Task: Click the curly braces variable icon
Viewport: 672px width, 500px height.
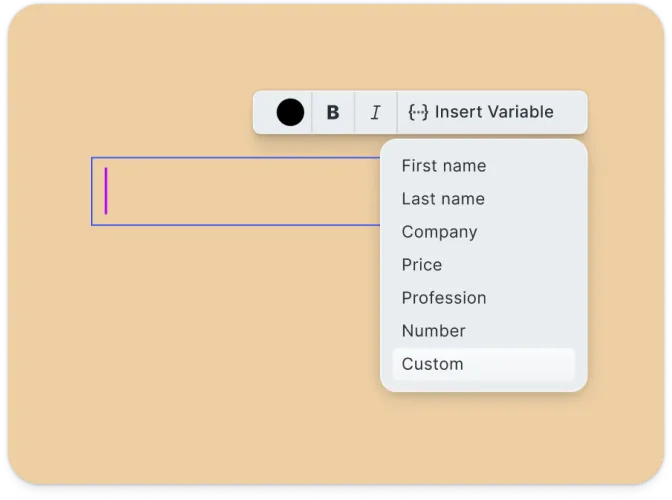Action: (418, 112)
